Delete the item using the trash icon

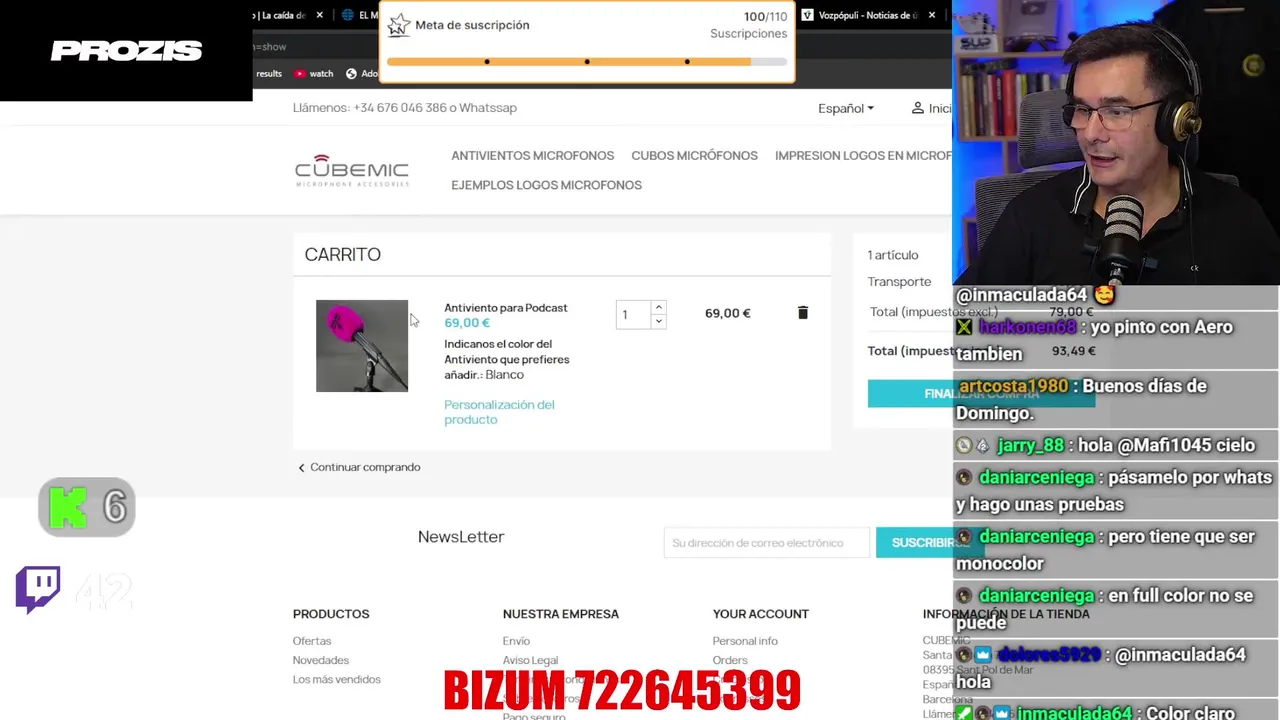click(802, 313)
